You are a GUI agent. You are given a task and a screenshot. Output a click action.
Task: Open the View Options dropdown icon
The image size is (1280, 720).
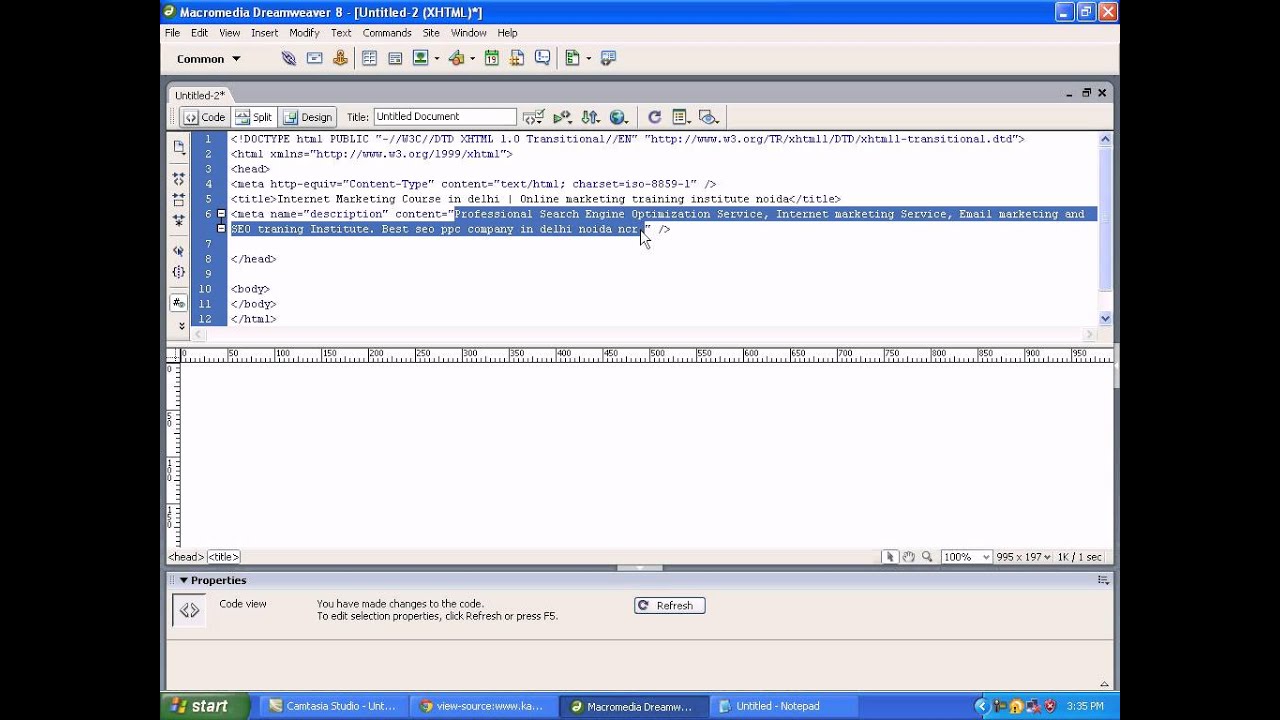(683, 117)
